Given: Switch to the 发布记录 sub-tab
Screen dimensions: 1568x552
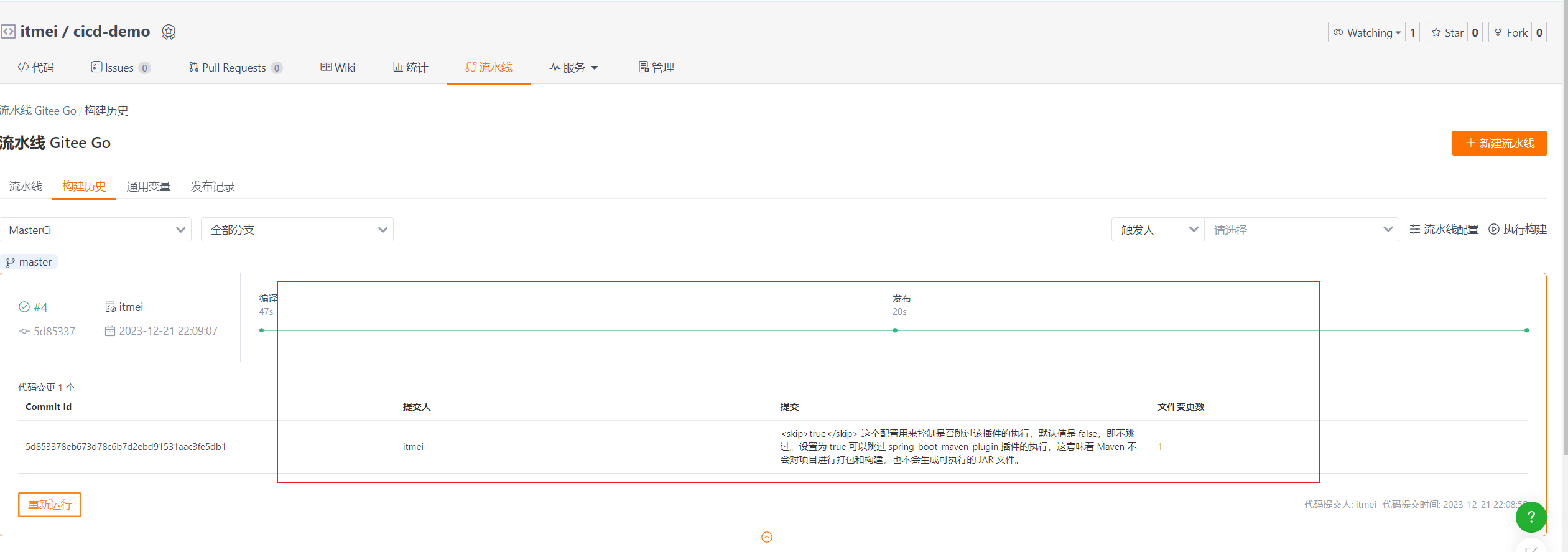Looking at the screenshot, I should coord(213,186).
